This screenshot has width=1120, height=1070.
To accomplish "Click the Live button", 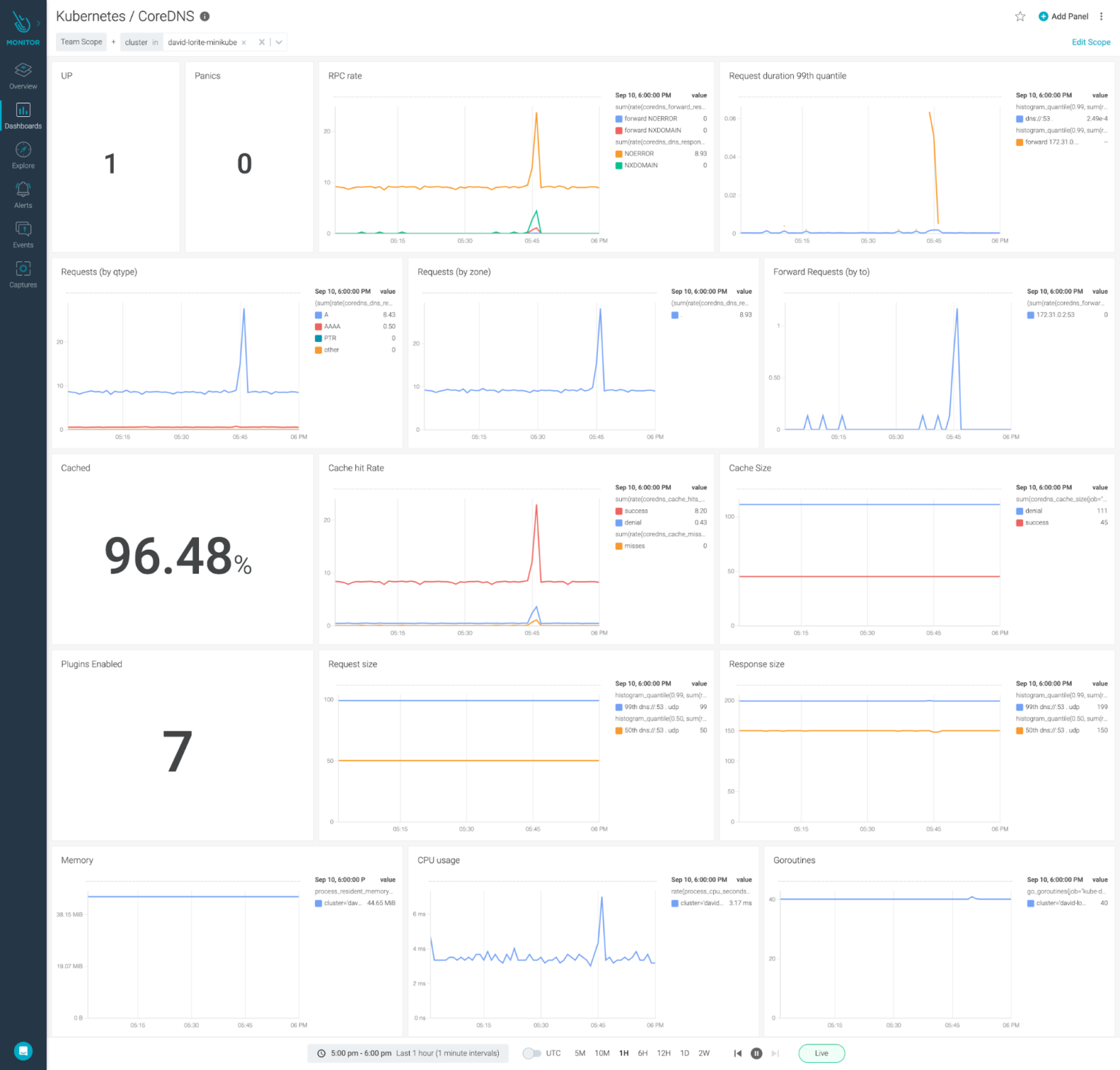I will point(822,1053).
